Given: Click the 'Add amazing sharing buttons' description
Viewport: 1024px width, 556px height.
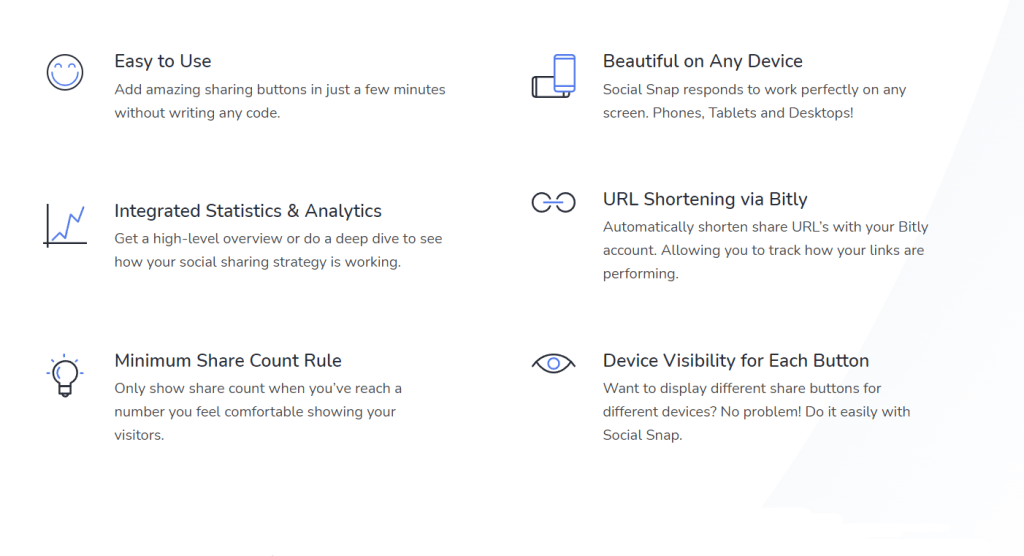Looking at the screenshot, I should (x=280, y=101).
